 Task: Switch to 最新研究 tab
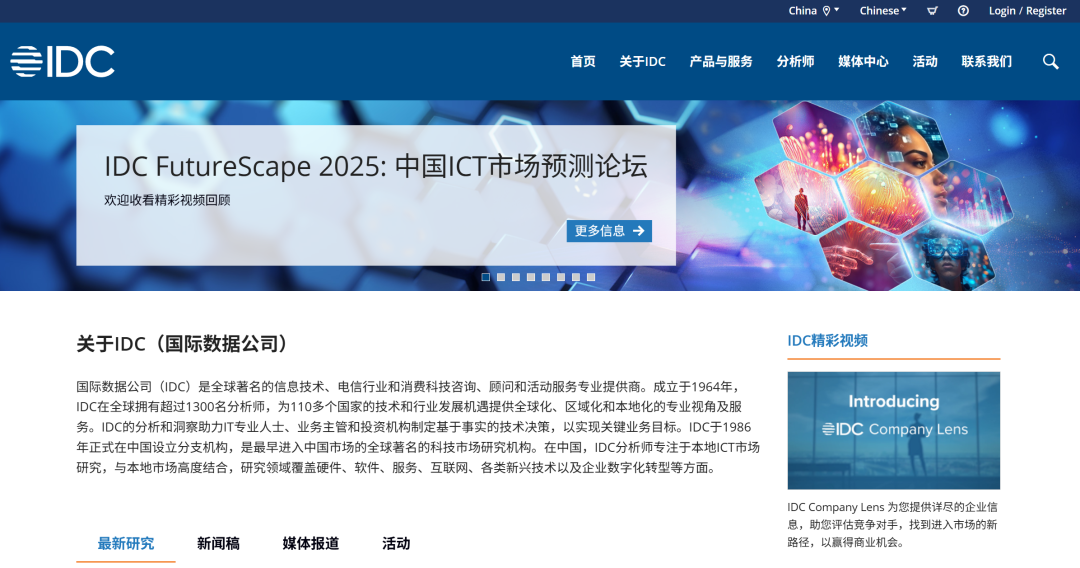125,543
